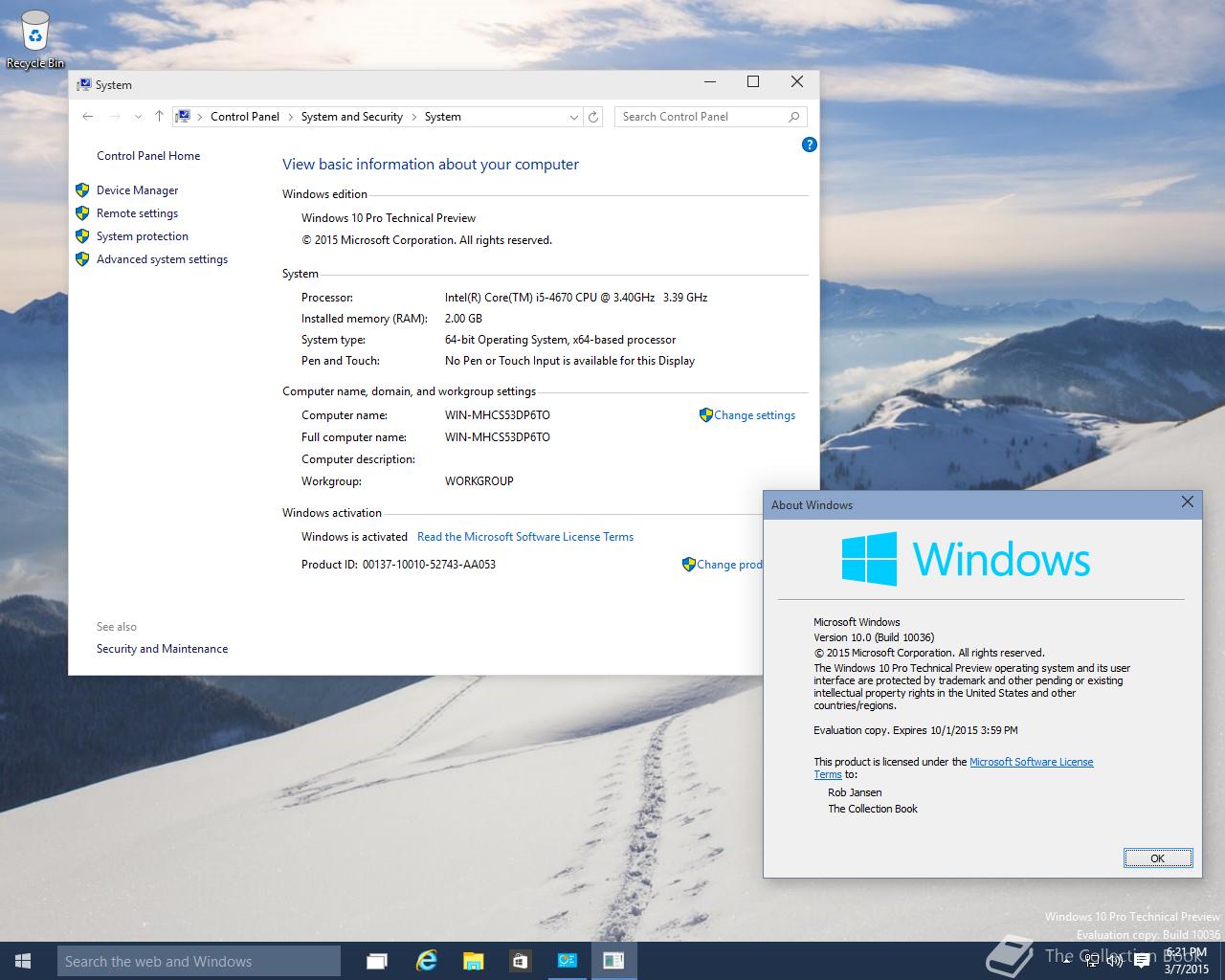Open File Explorer from taskbar
1225x980 pixels.
(x=473, y=961)
